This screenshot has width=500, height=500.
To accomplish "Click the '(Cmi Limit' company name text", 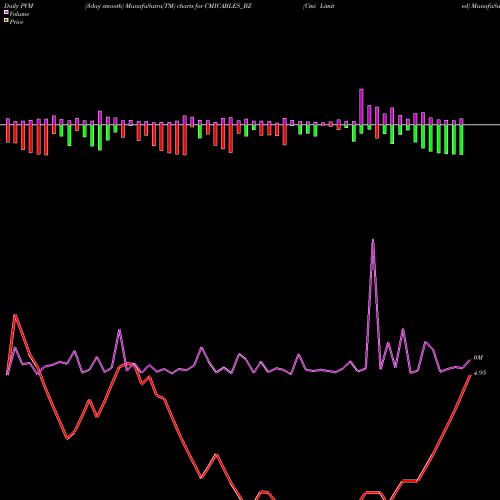I will pyautogui.click(x=319, y=6).
